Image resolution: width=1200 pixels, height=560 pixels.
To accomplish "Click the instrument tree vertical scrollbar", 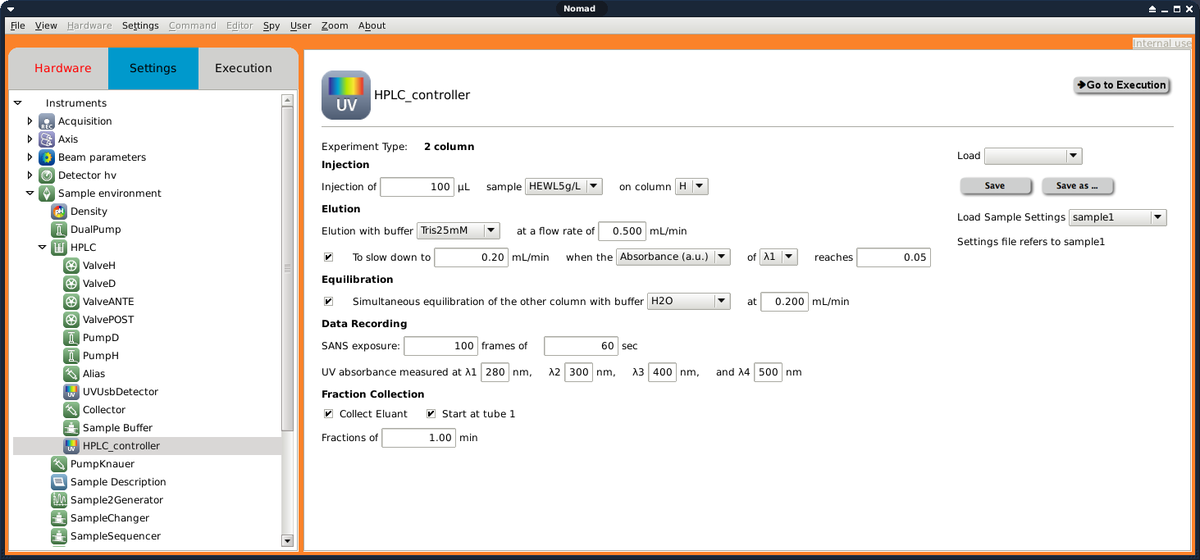I will [x=288, y=270].
